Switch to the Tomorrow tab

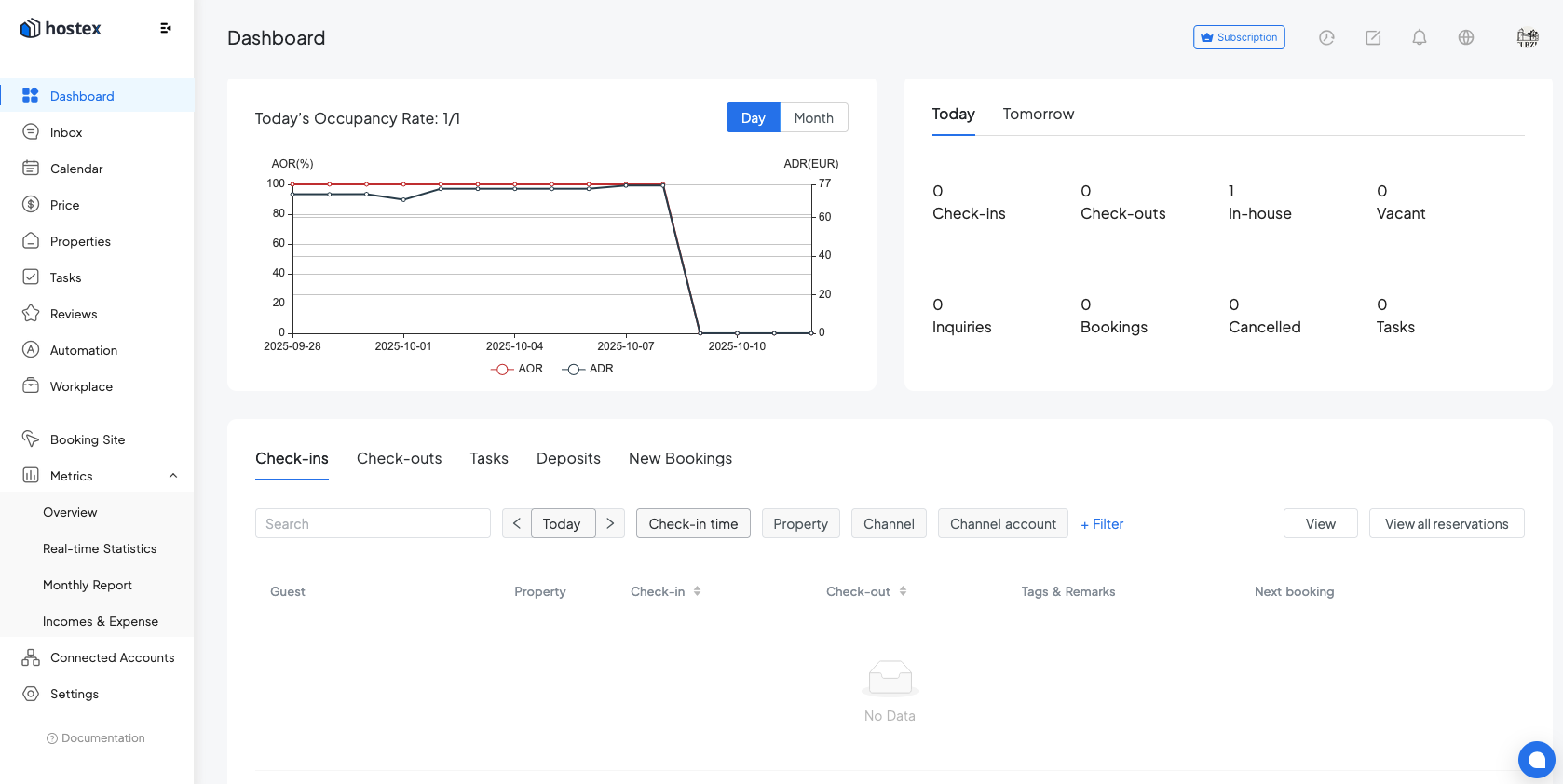point(1038,114)
